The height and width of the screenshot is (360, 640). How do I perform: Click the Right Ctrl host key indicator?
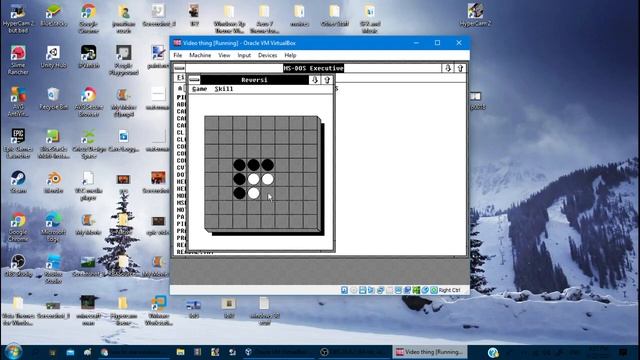coord(449,290)
